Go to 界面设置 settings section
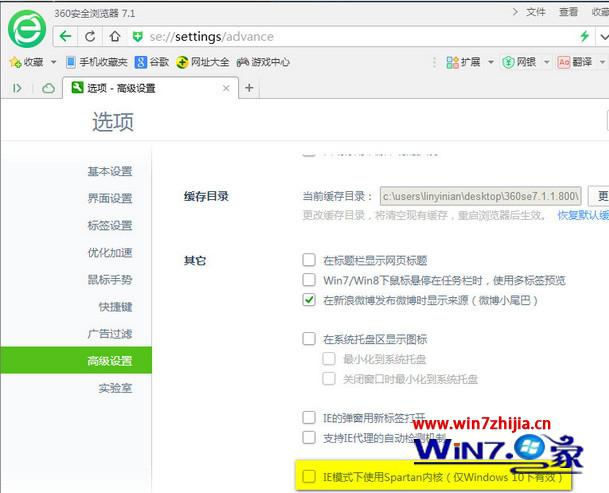609x493 pixels. [x=110, y=198]
